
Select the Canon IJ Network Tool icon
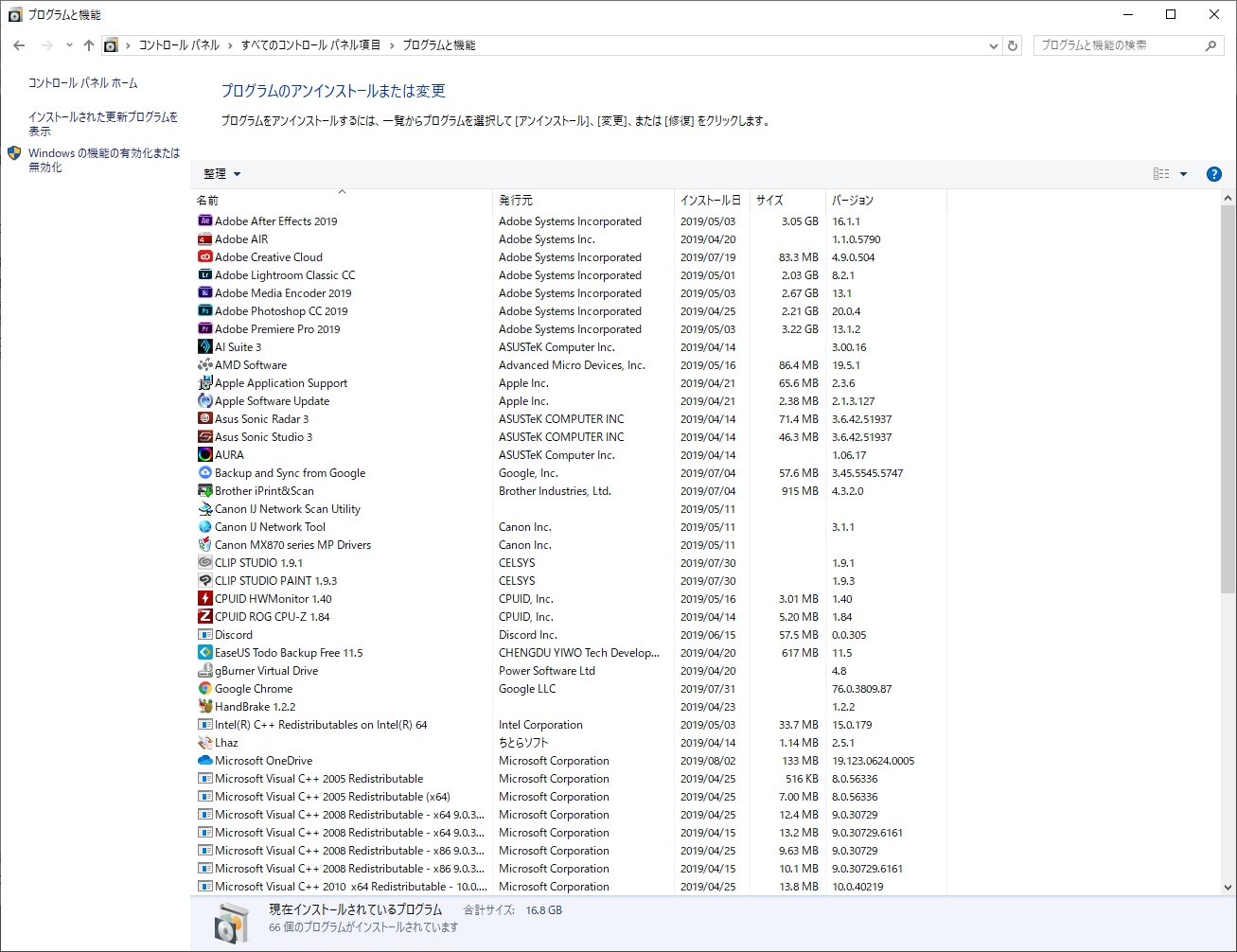tap(204, 527)
